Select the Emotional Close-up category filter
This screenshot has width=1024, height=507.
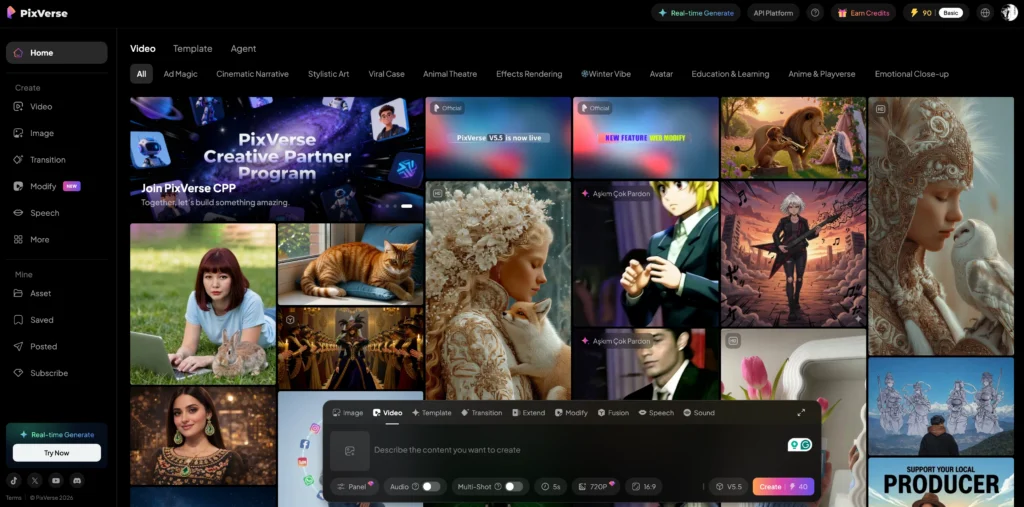[x=912, y=74]
